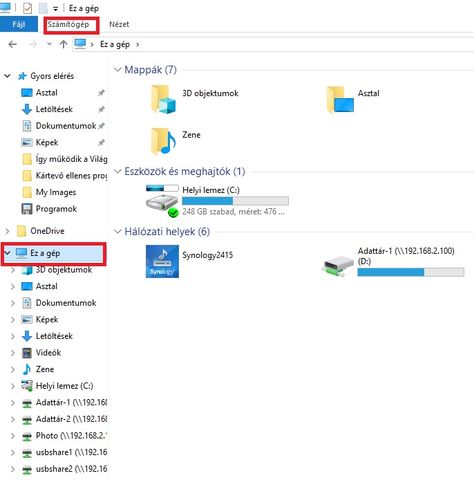The height and width of the screenshot is (480, 474).
Task: Open Synology2415 media server icon
Action: pos(162,262)
